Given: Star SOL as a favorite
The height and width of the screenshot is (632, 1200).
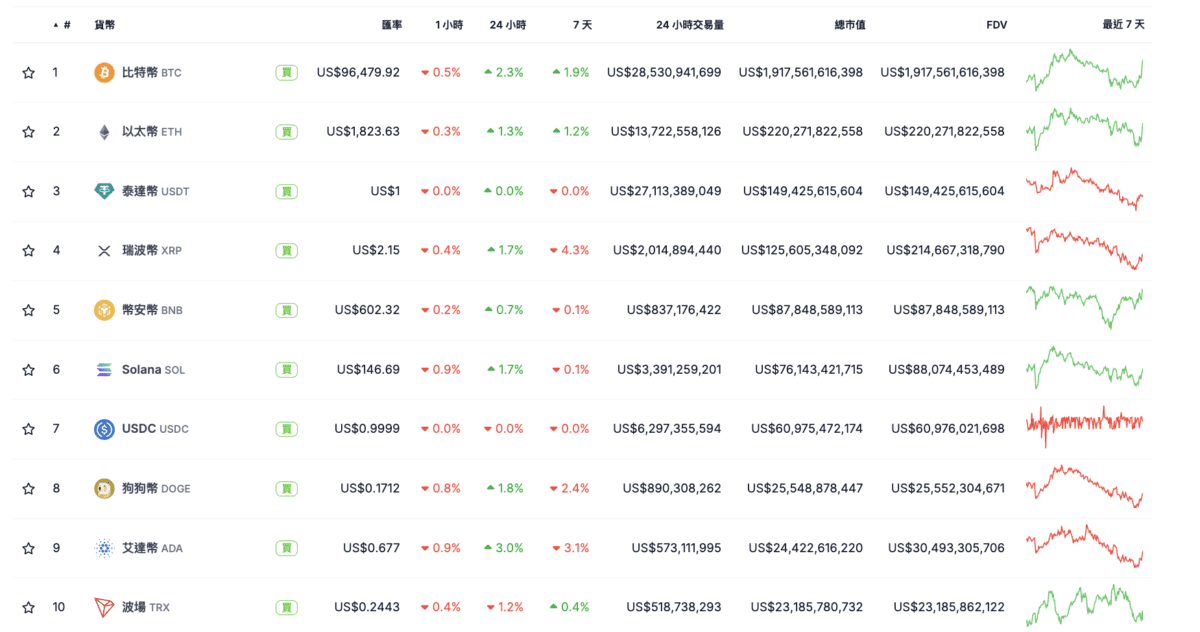Looking at the screenshot, I should click(x=29, y=370).
